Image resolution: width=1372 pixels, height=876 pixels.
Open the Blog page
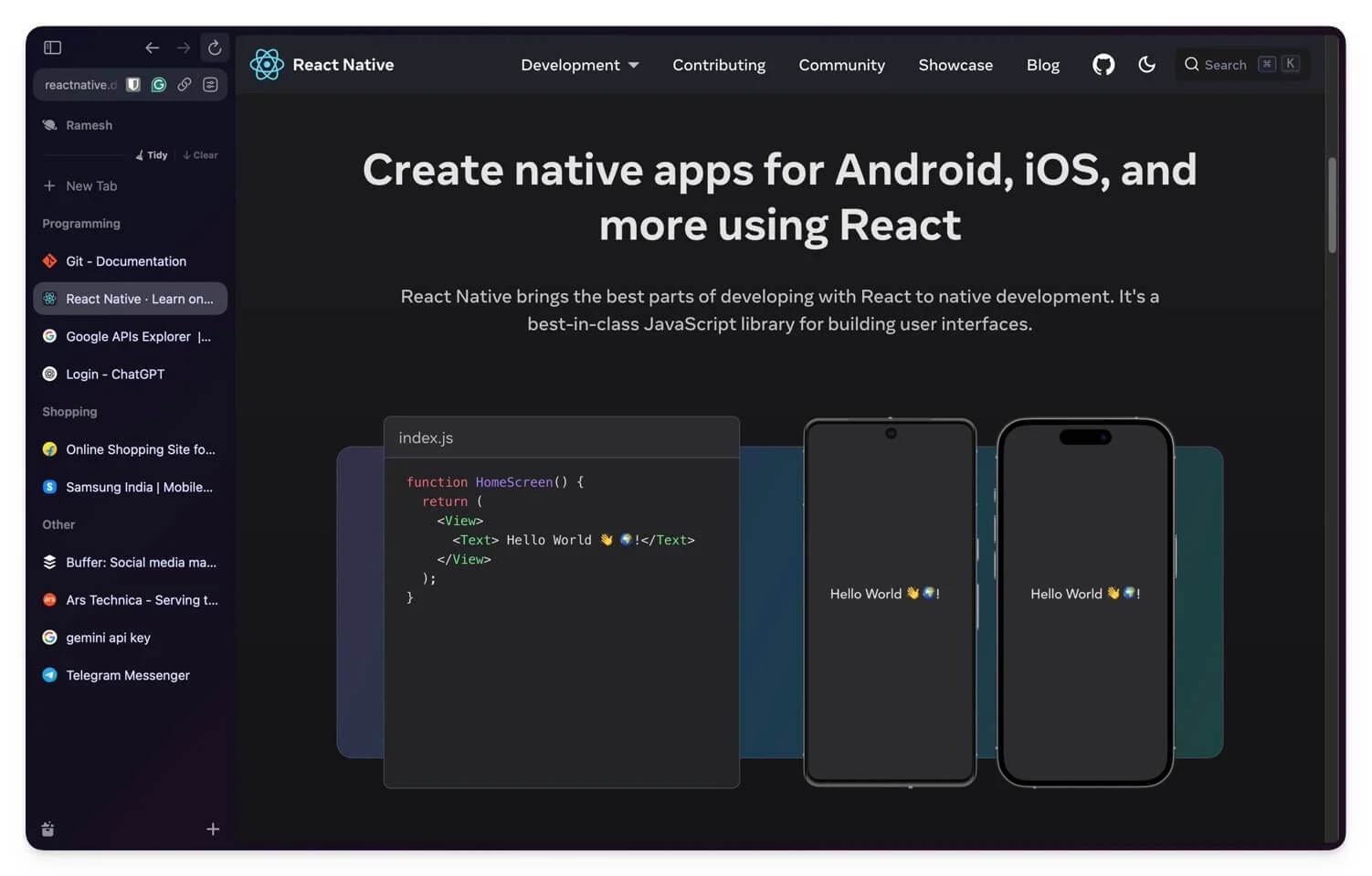click(x=1042, y=65)
